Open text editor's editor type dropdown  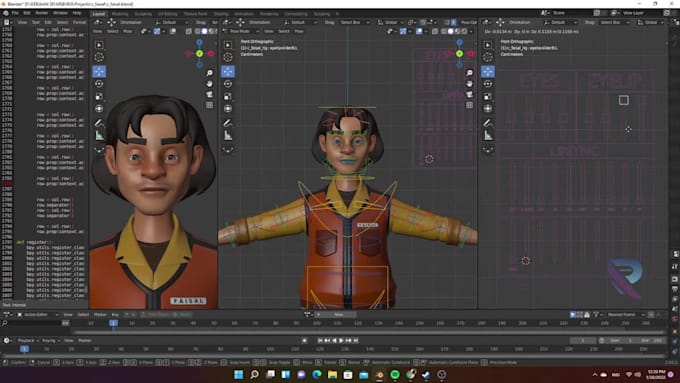(x=8, y=22)
